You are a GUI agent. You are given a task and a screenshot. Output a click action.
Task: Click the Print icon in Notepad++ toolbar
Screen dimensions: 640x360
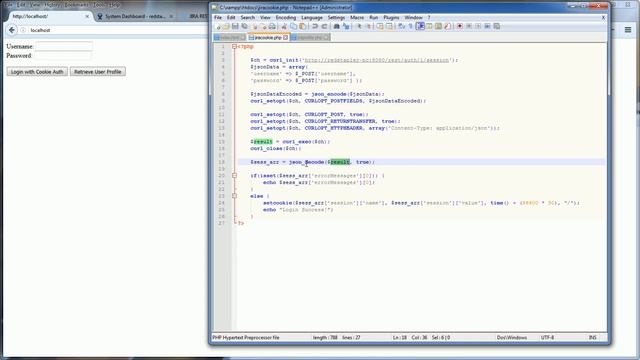click(272, 27)
